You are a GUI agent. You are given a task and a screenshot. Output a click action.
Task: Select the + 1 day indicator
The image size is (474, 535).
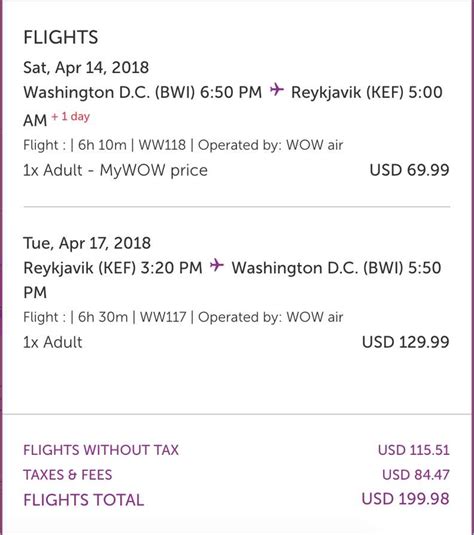pyautogui.click(x=71, y=117)
